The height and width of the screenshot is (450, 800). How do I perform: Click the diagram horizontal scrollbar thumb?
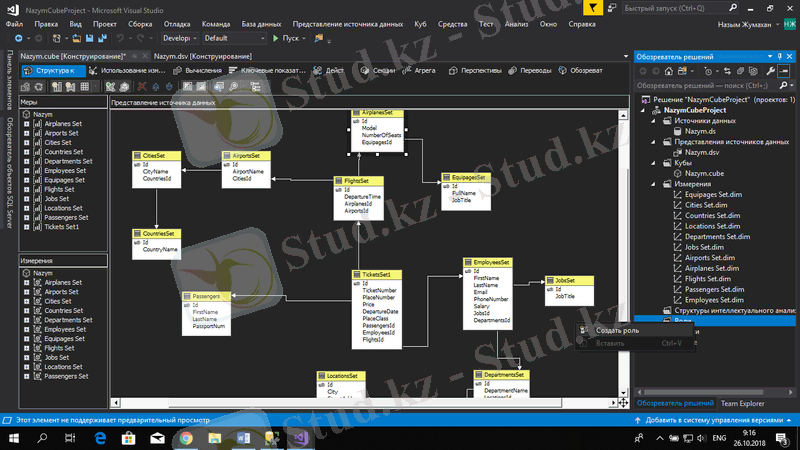[x=365, y=403]
